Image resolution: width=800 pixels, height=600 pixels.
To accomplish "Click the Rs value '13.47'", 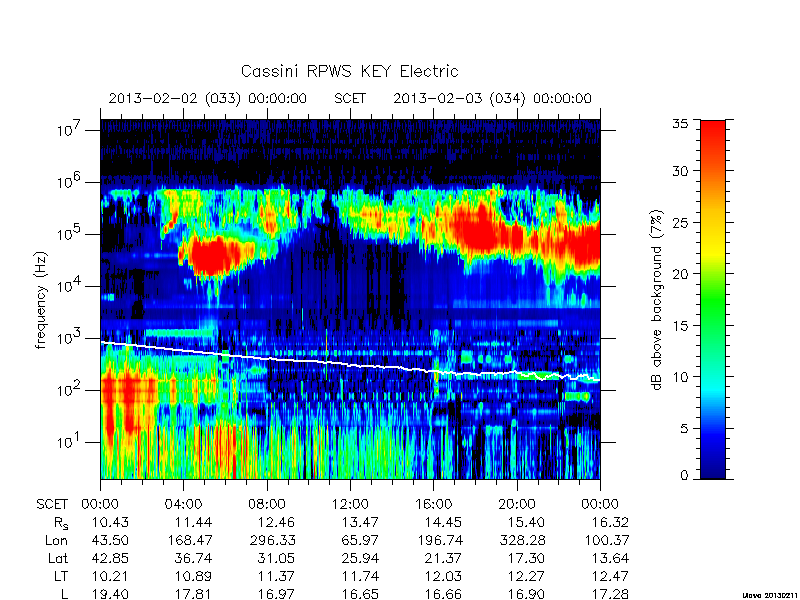I will [360, 522].
